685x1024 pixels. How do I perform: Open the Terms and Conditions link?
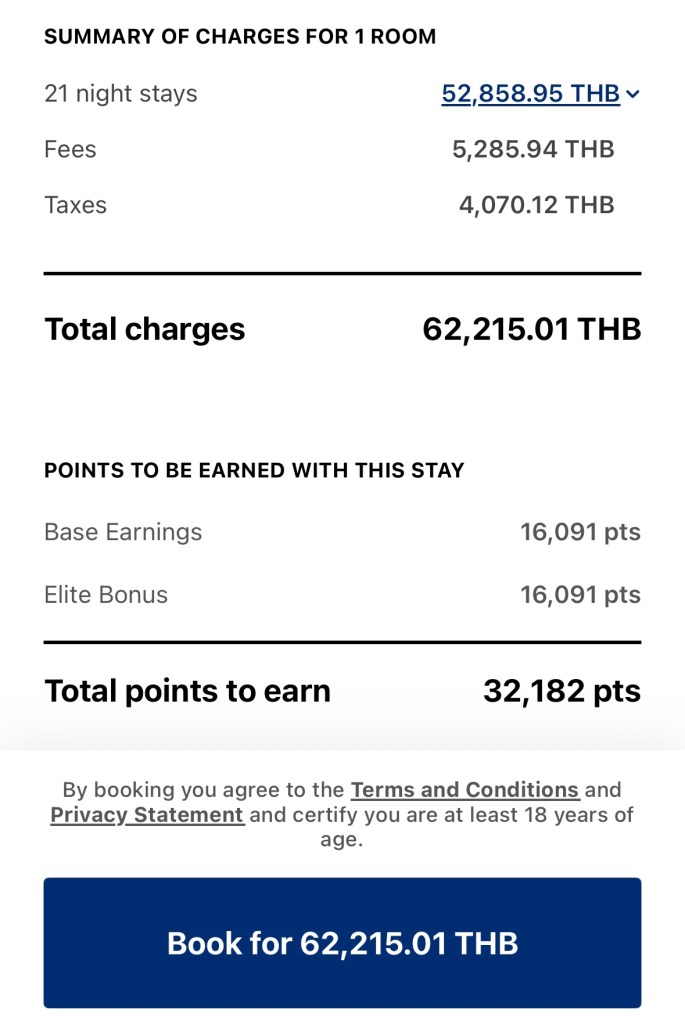pos(465,790)
